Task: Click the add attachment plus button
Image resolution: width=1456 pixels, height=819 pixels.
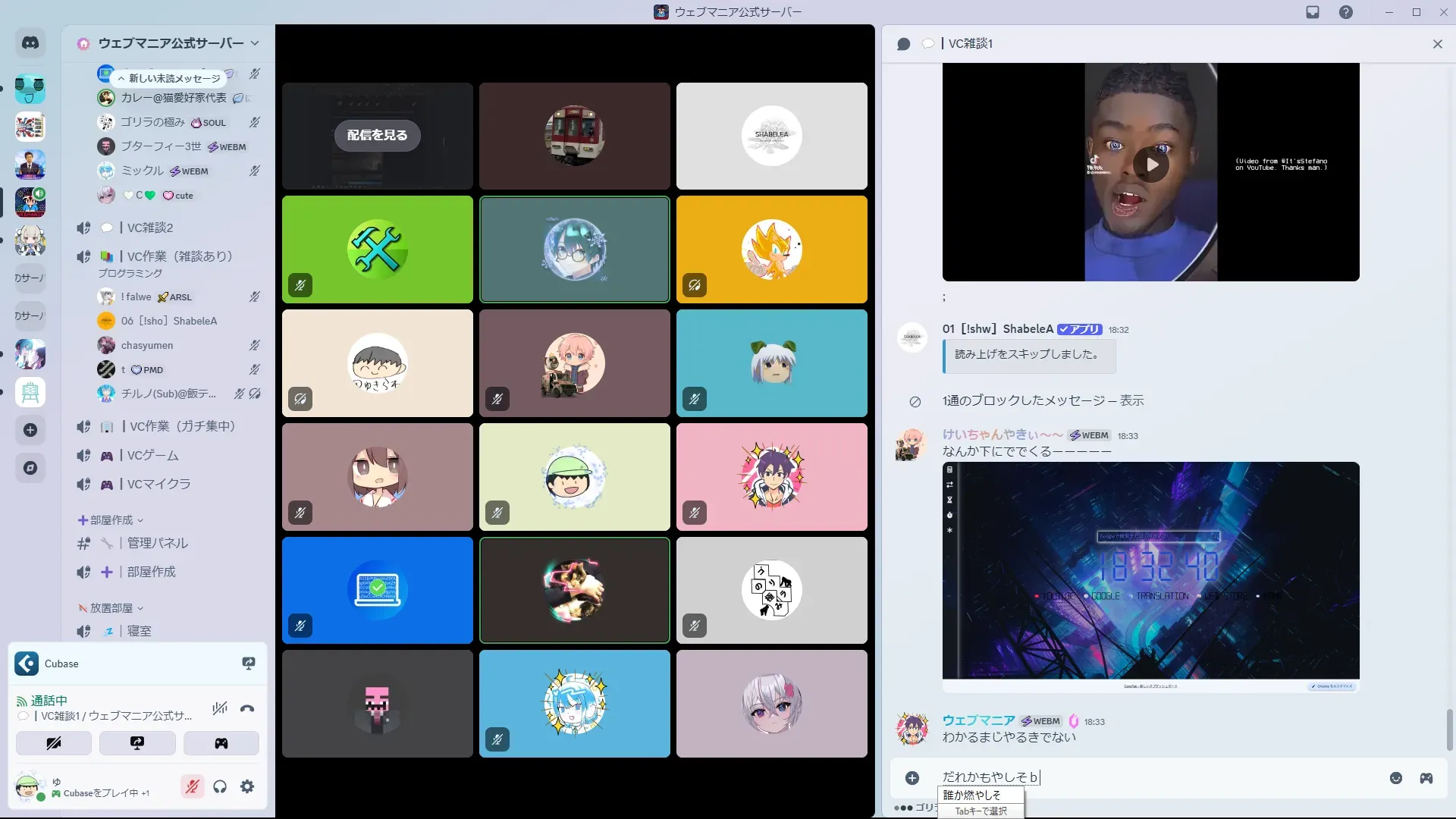Action: click(x=912, y=778)
